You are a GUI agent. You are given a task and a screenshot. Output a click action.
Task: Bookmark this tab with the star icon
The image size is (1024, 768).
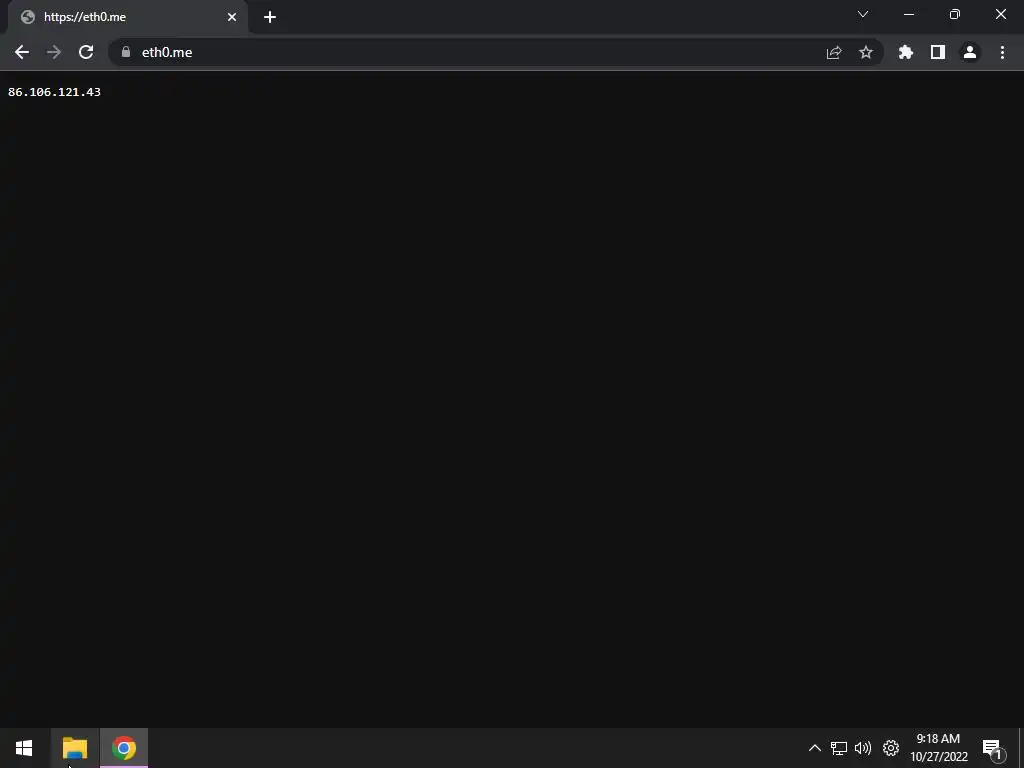click(x=866, y=52)
